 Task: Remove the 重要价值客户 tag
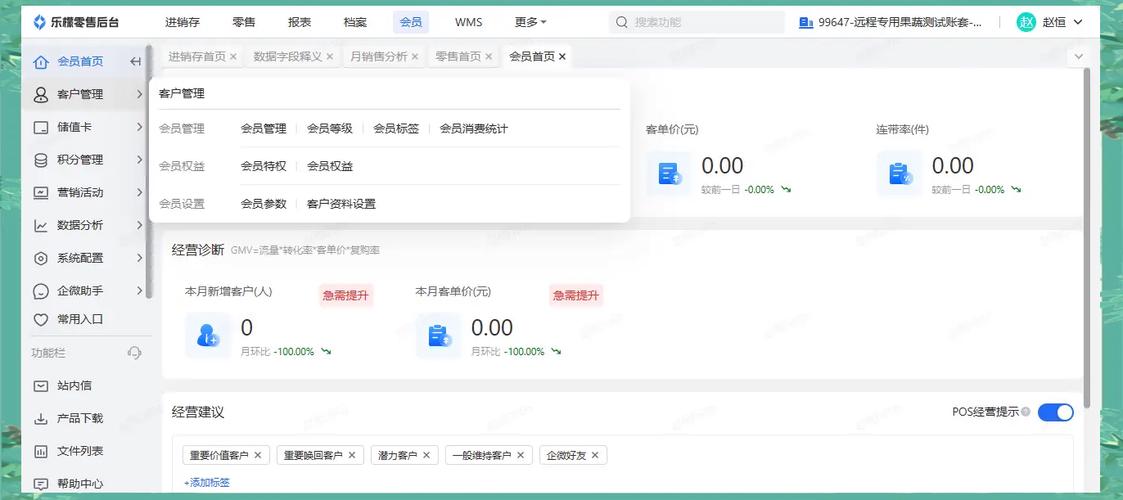[x=258, y=455]
